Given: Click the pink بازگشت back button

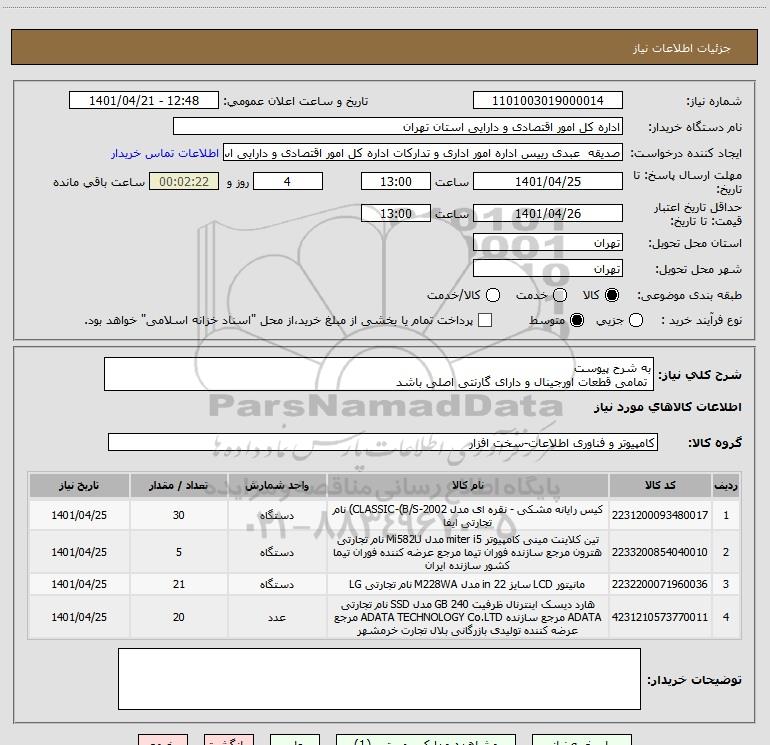Looking at the screenshot, I should point(229,740).
